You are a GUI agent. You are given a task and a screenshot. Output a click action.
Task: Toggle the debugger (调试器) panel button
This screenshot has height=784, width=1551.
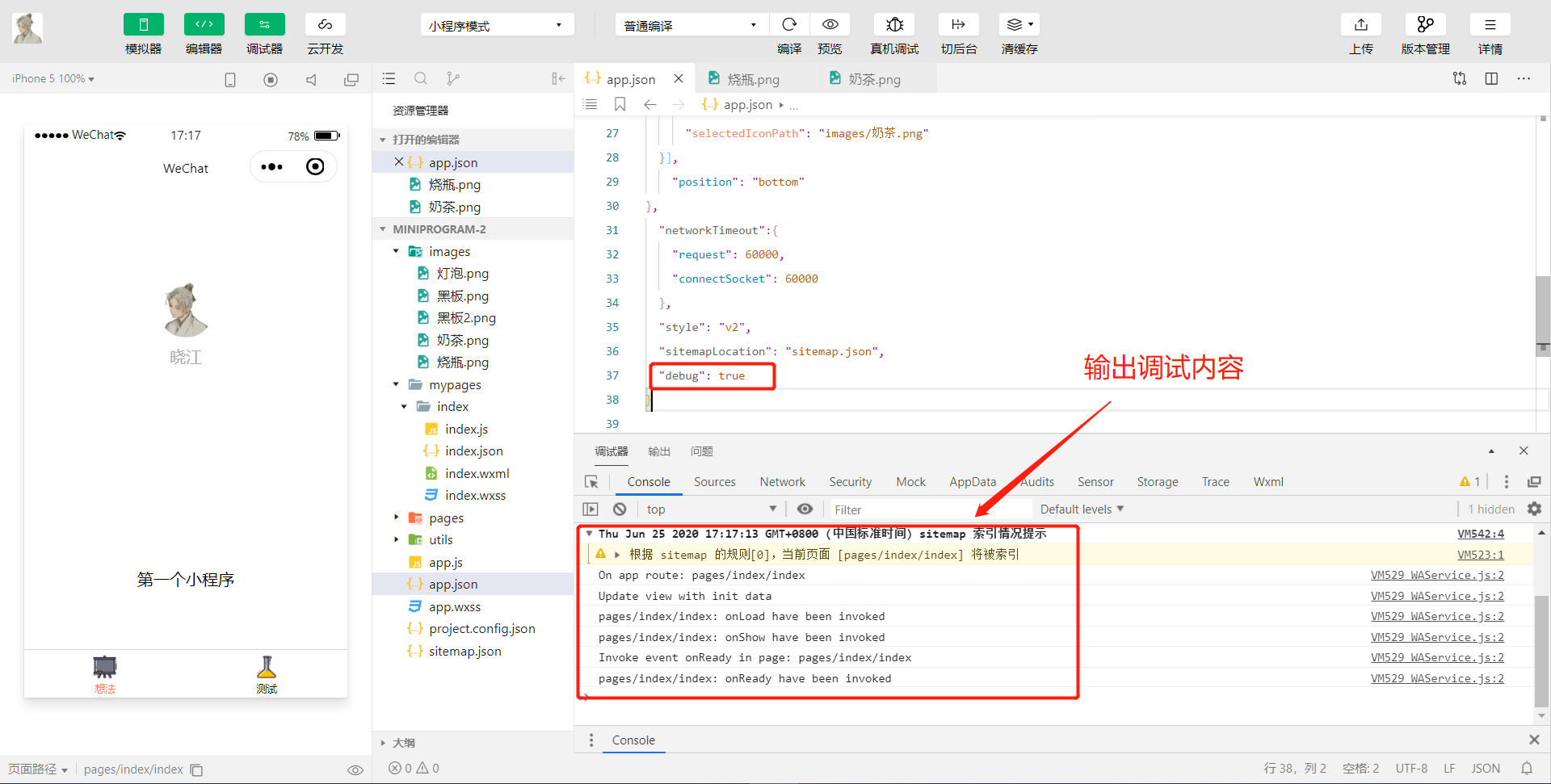click(x=265, y=24)
